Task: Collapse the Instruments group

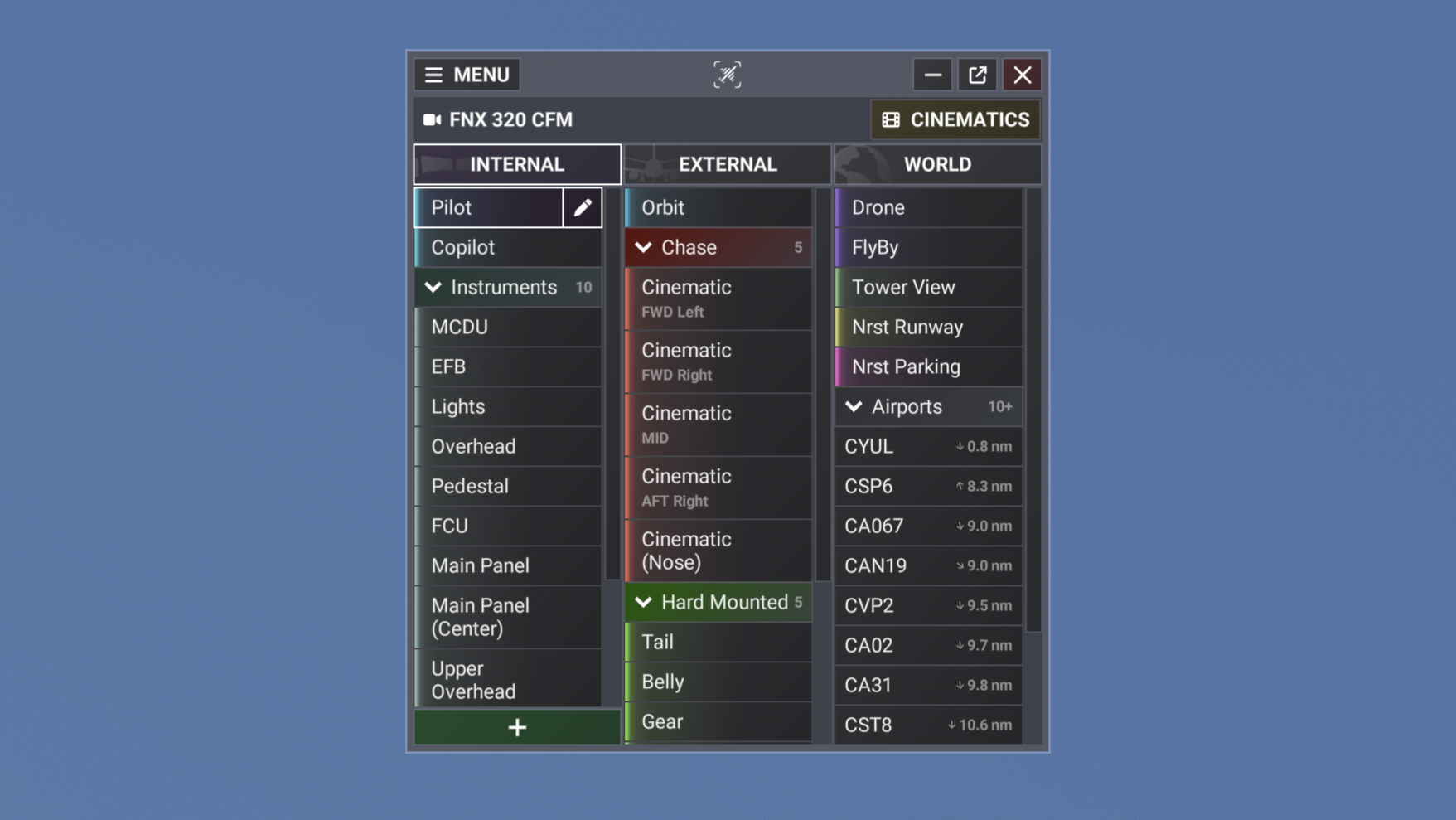Action: point(433,287)
